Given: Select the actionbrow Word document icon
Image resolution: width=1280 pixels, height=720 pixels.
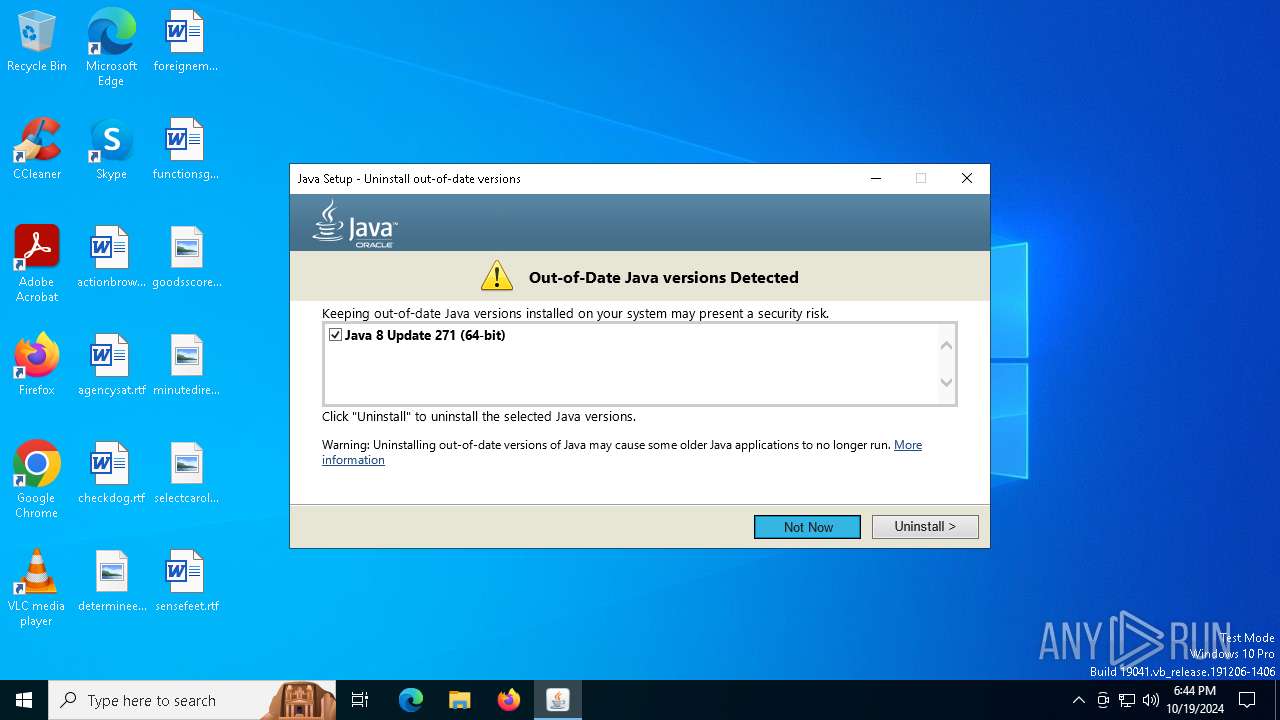Looking at the screenshot, I should point(111,258).
